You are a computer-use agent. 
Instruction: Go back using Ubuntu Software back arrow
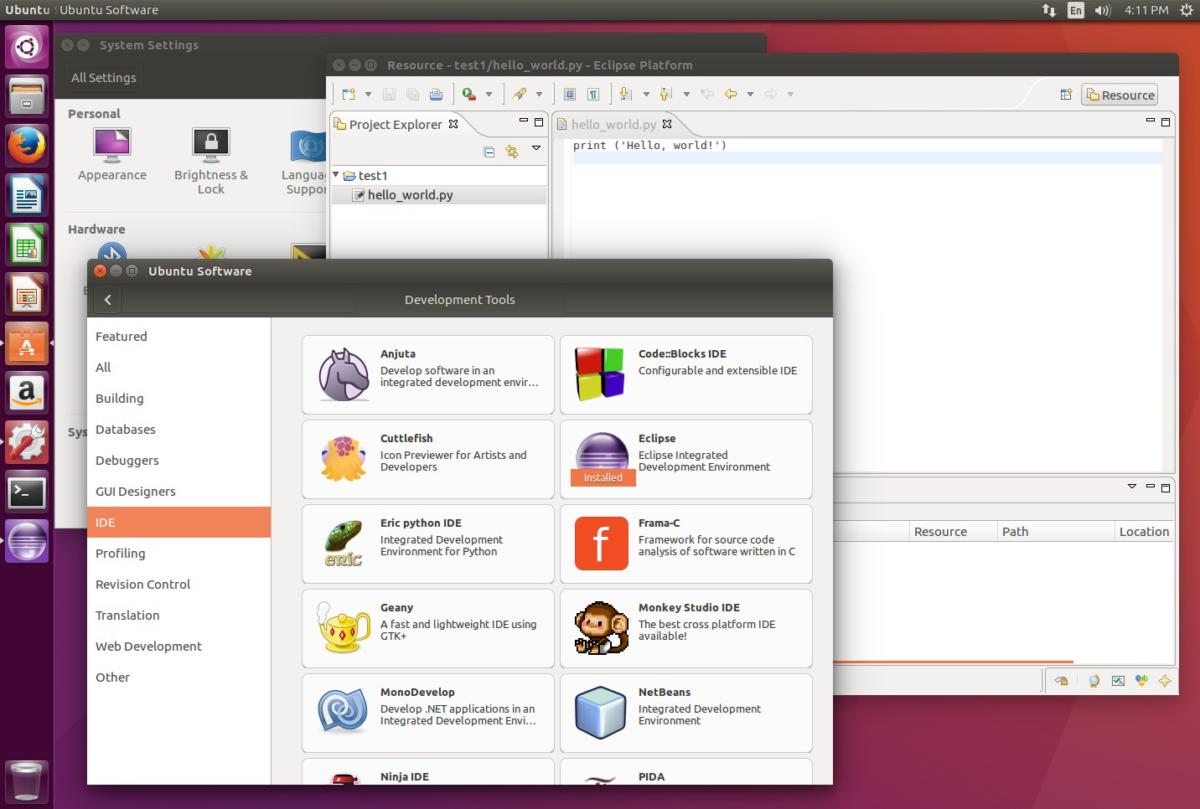(107, 299)
